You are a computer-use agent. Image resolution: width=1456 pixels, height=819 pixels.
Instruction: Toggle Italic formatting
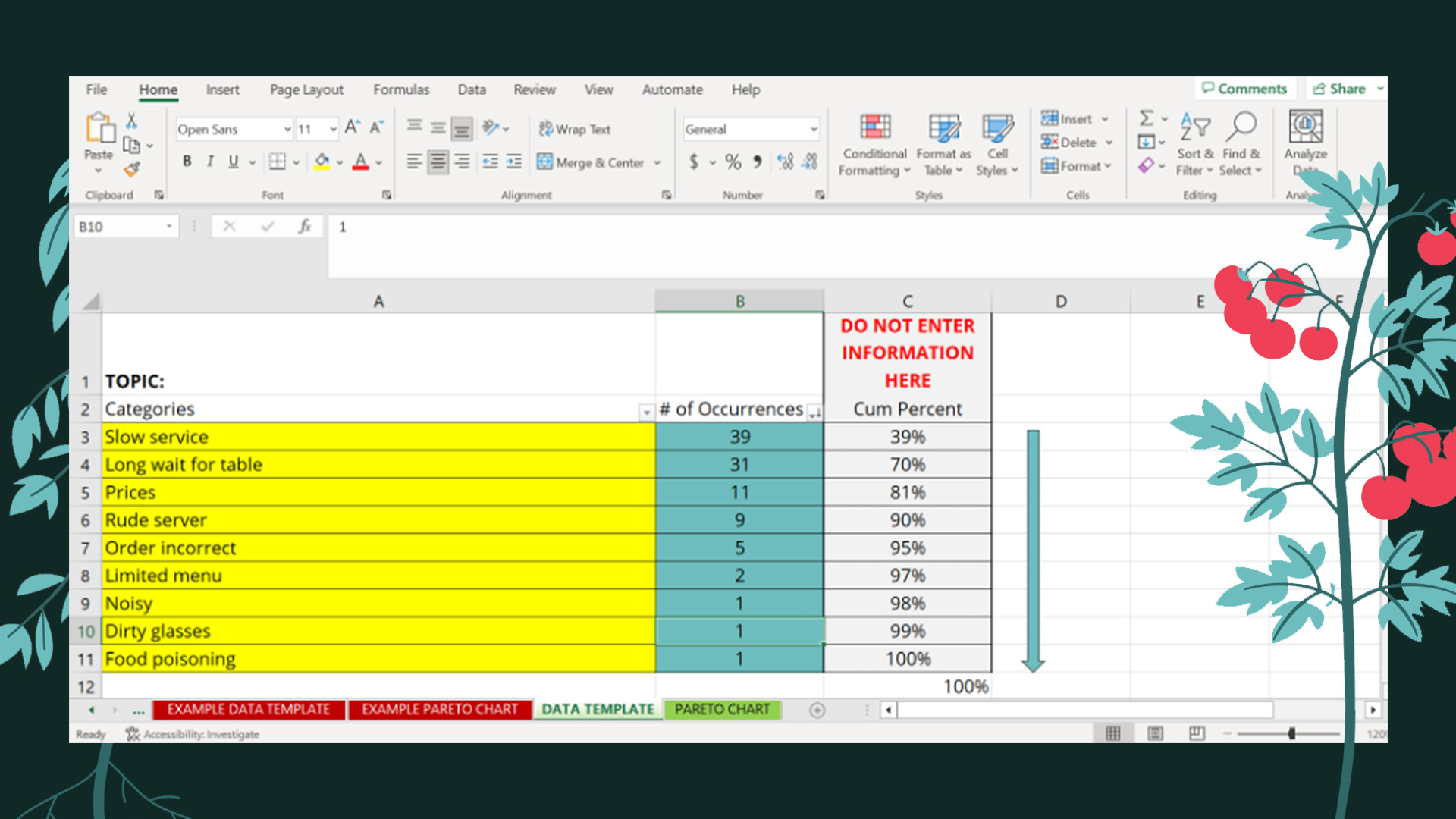pyautogui.click(x=210, y=162)
